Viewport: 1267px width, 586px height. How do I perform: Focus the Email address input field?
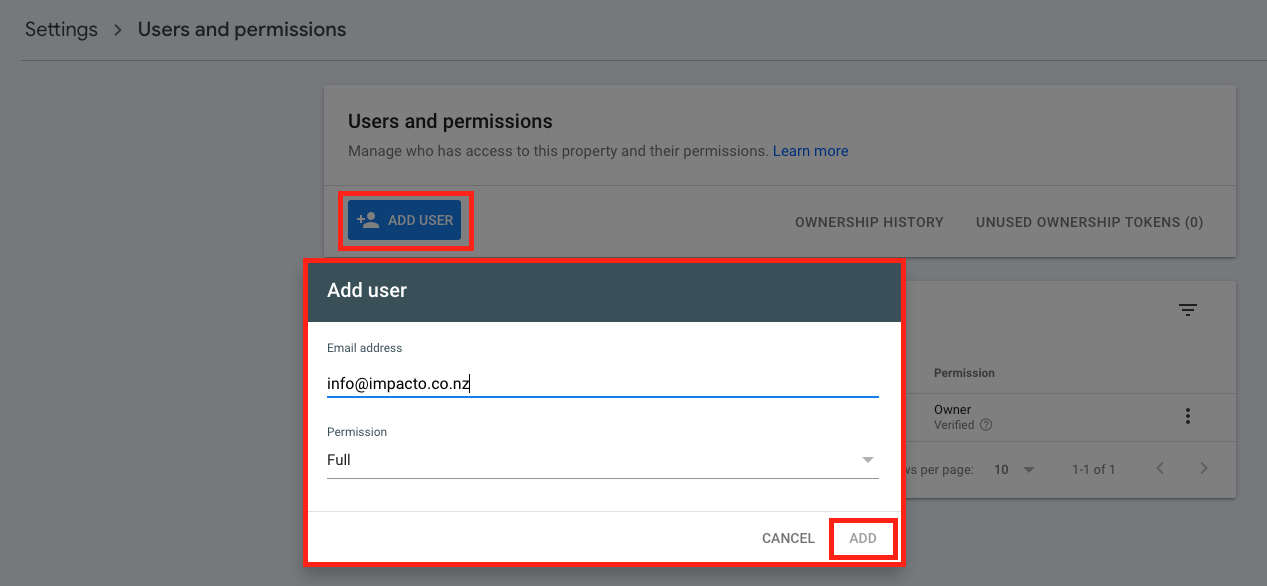point(602,383)
